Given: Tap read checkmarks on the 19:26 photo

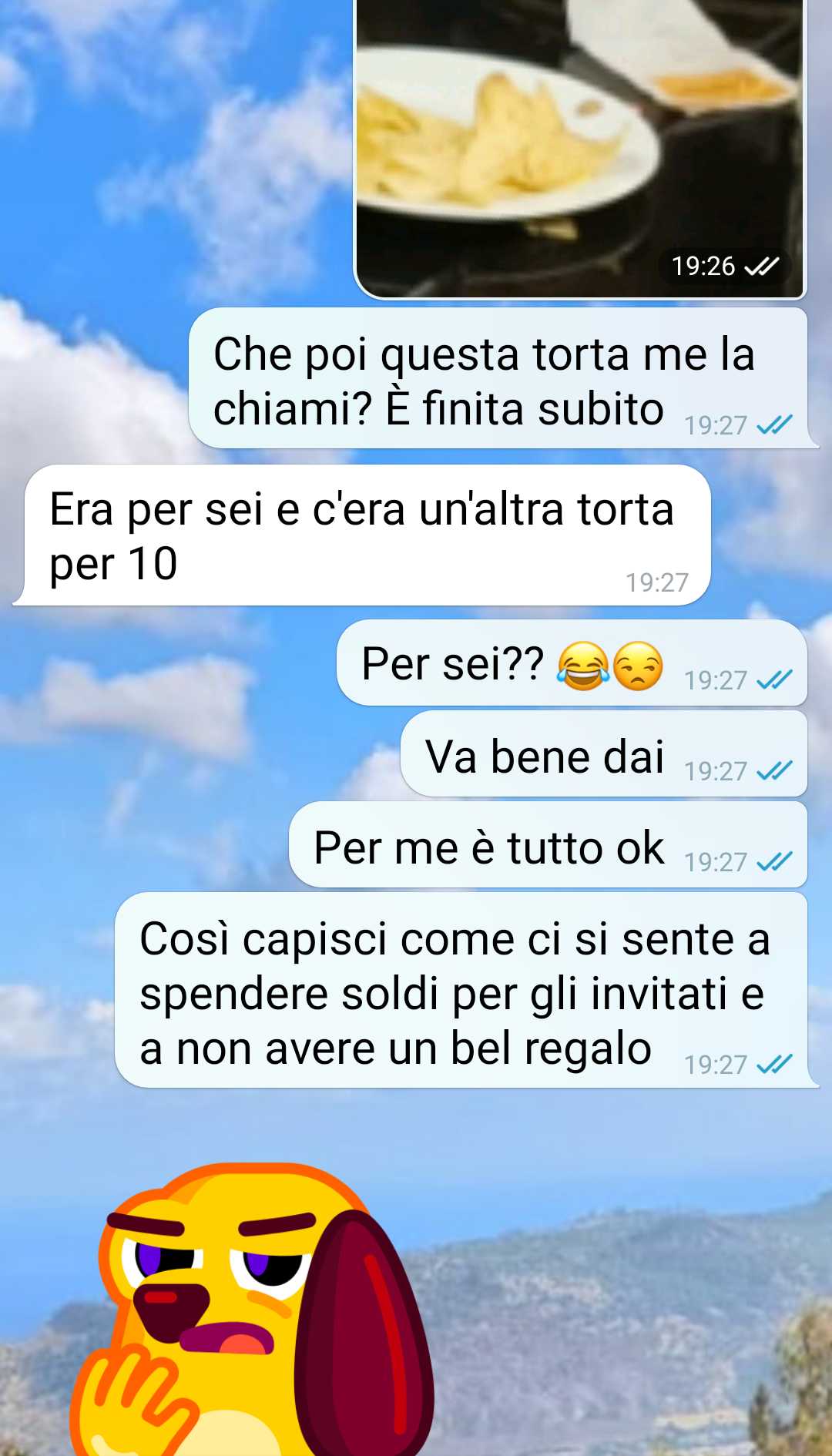Looking at the screenshot, I should pyautogui.click(x=762, y=267).
